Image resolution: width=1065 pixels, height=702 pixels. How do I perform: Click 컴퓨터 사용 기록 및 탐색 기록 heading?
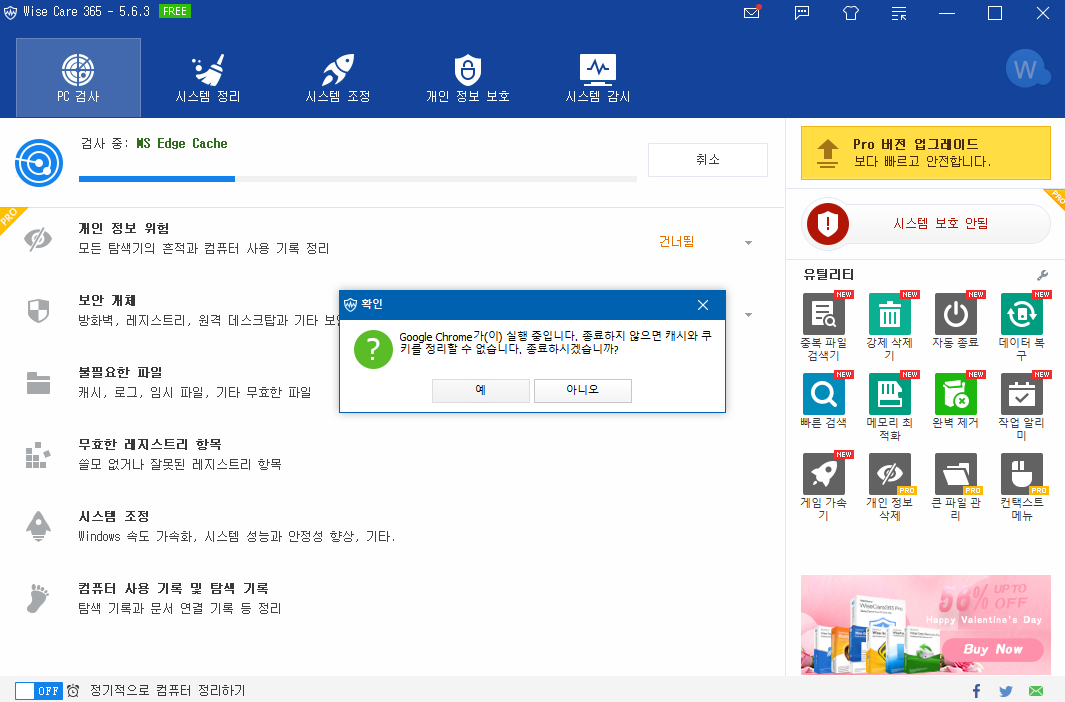pos(173,589)
